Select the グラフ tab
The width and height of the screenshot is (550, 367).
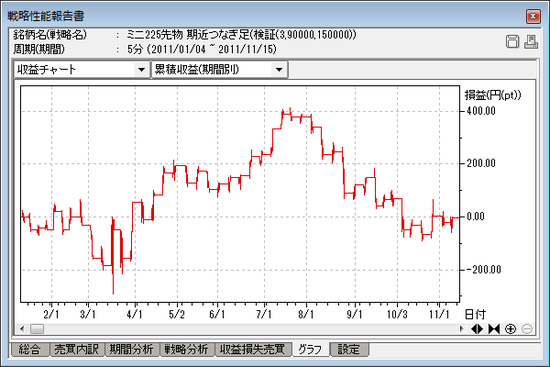[310, 349]
